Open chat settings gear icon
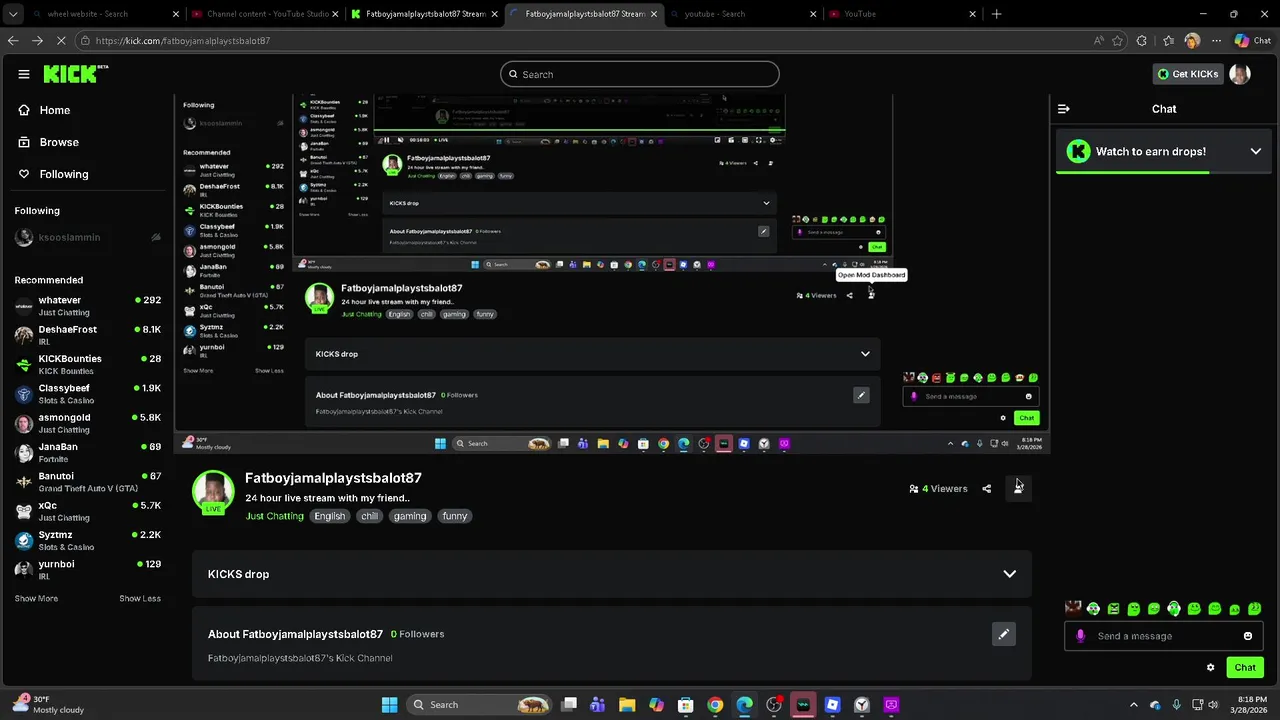The width and height of the screenshot is (1280, 720). coord(1211,668)
